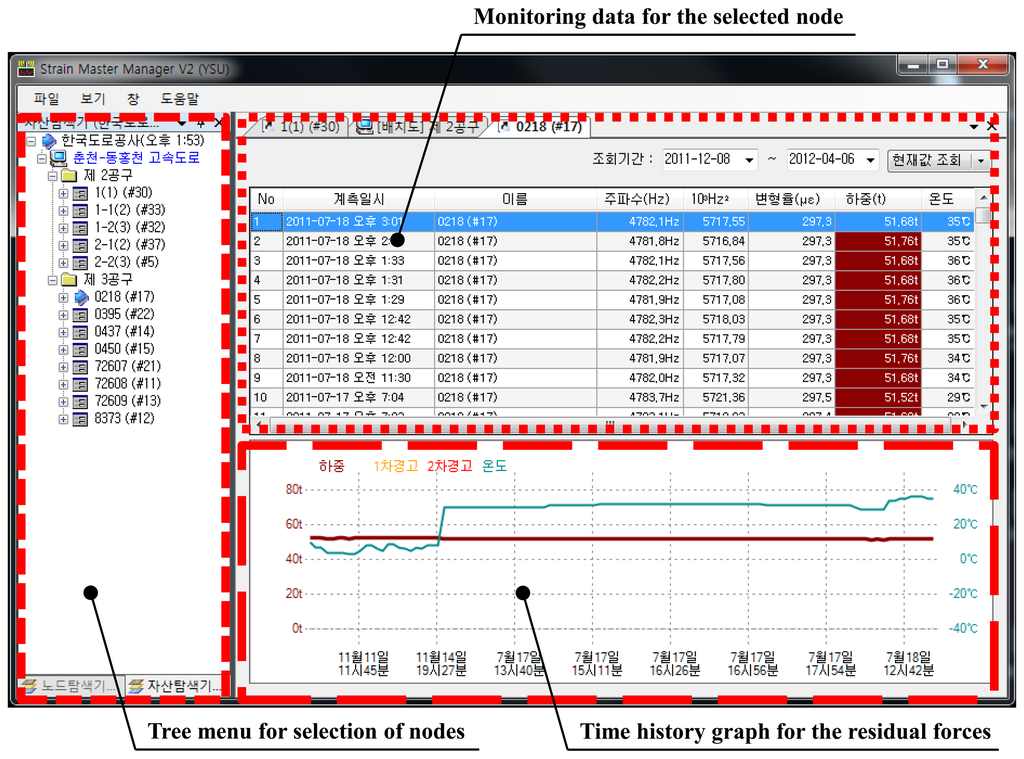Click the 2차경고 legend label in graph

(449, 466)
